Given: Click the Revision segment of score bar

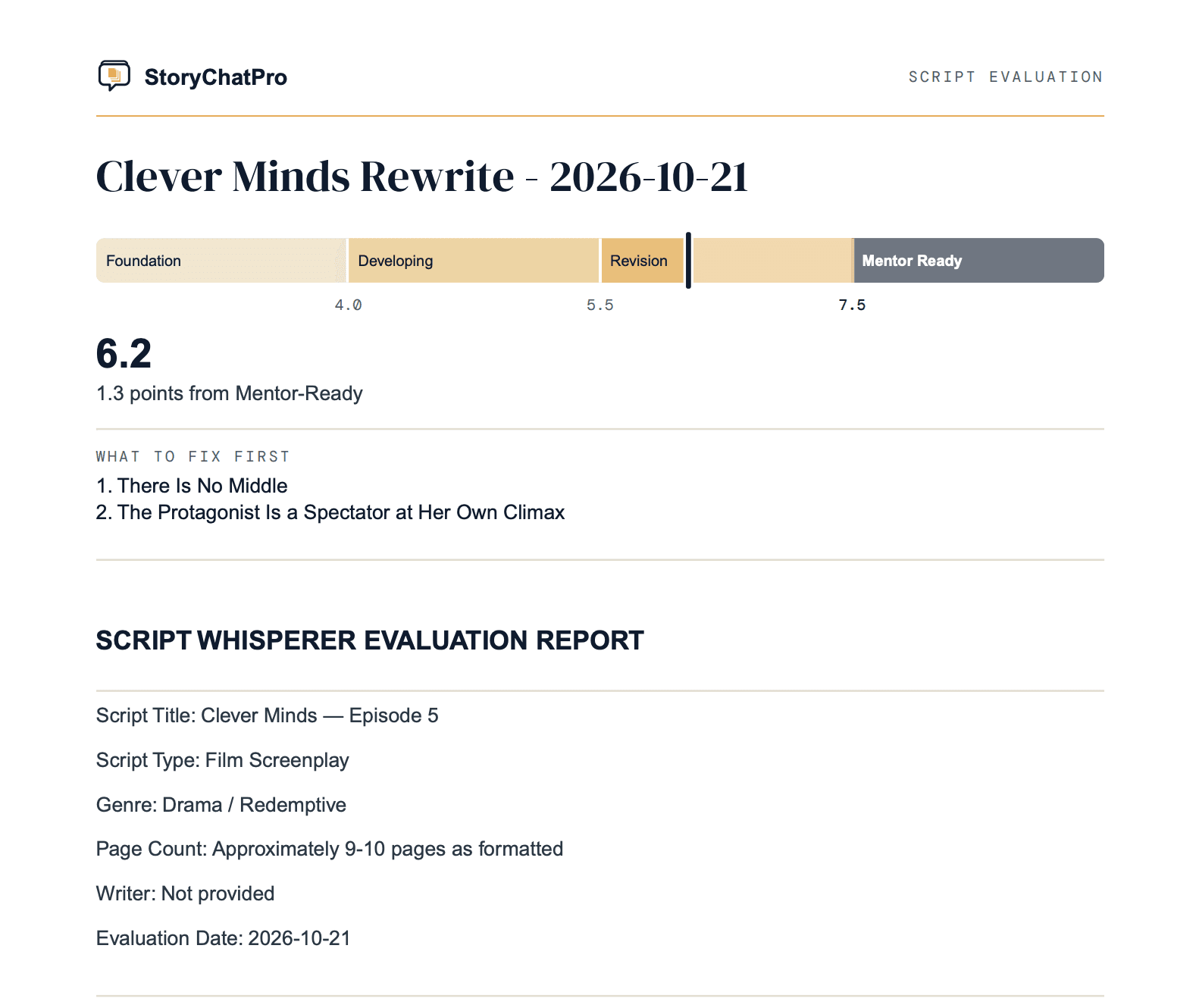Looking at the screenshot, I should click(643, 261).
